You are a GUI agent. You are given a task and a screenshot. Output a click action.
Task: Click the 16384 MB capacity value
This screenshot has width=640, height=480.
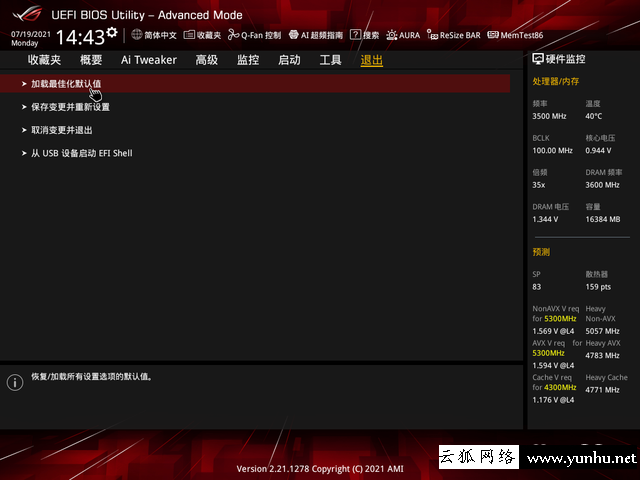603,219
